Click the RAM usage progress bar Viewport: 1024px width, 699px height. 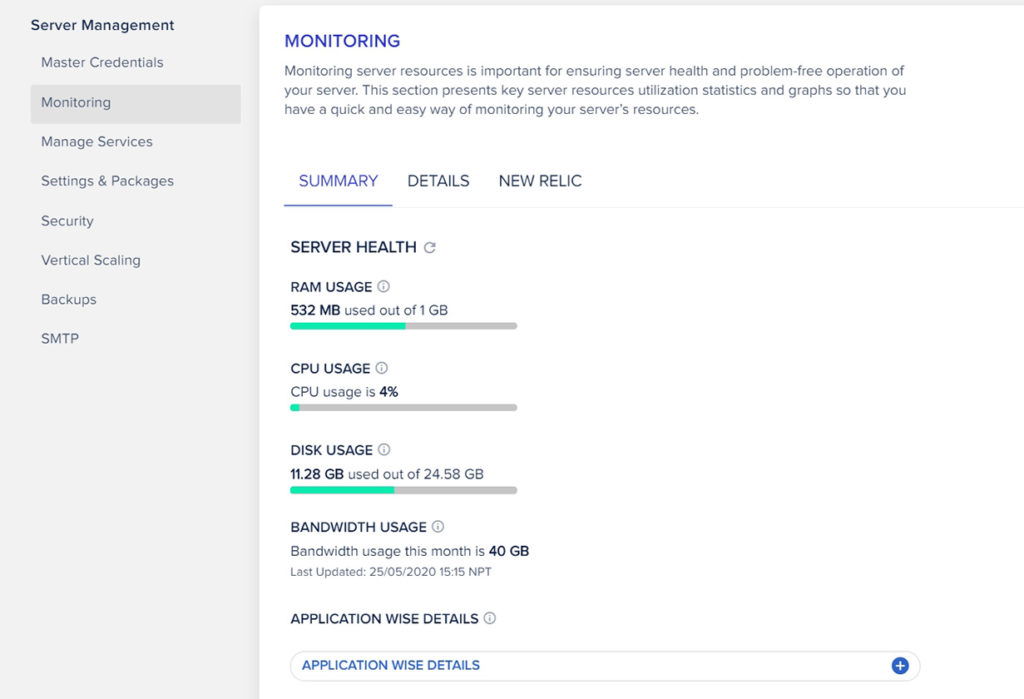point(404,325)
